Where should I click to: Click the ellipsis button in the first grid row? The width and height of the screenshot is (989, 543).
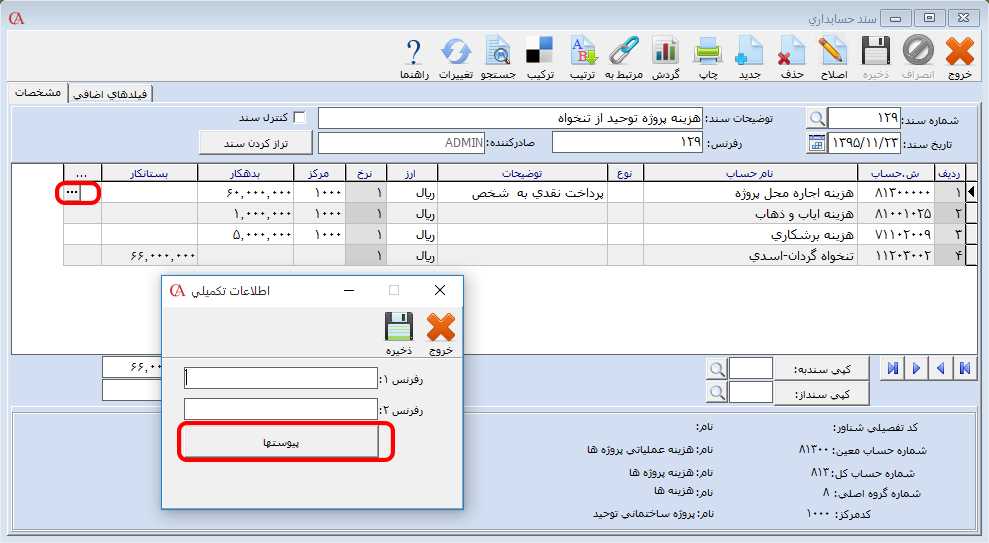point(71,192)
